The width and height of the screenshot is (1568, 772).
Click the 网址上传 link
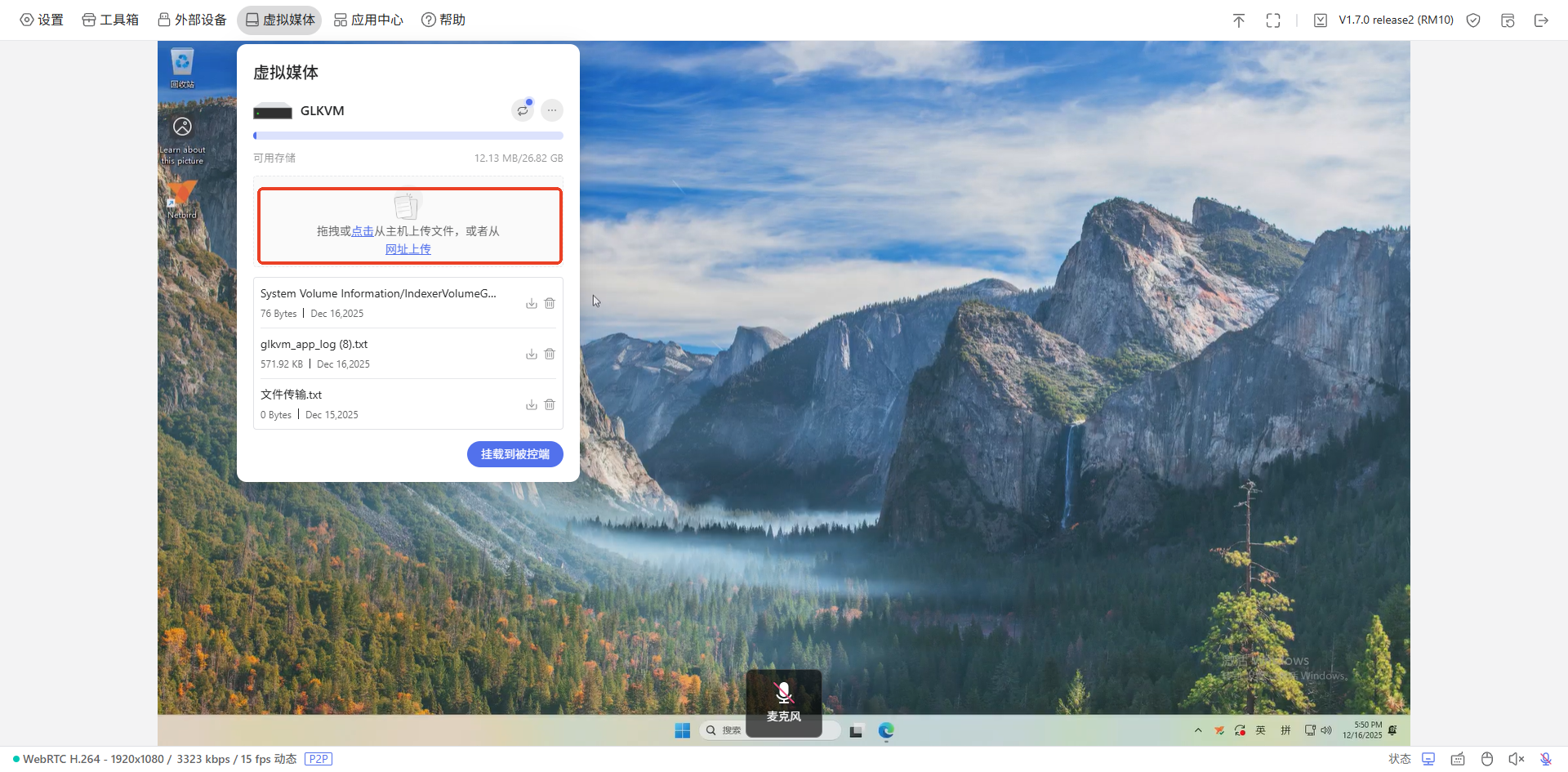tap(408, 249)
